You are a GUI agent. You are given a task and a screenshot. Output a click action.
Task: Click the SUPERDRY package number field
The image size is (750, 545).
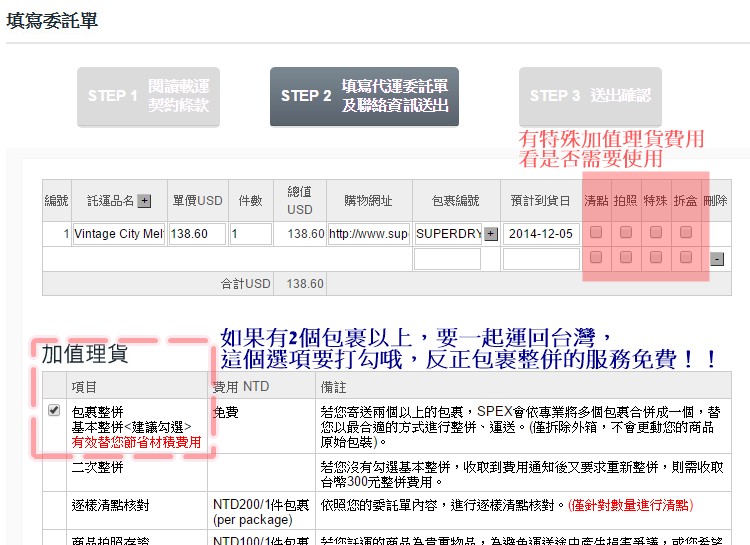tap(448, 234)
